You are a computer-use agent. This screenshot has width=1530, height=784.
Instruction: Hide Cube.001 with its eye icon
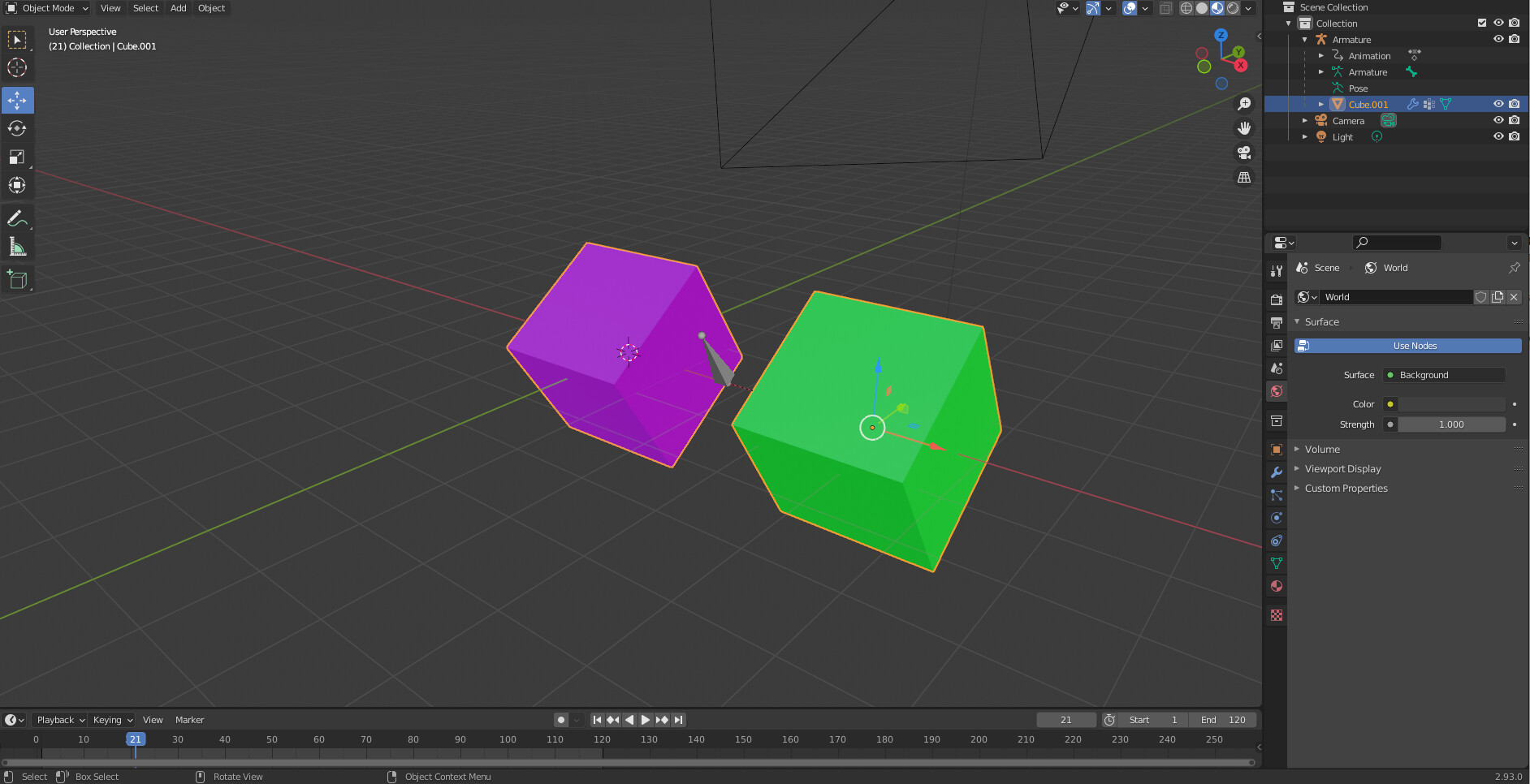pyautogui.click(x=1498, y=104)
